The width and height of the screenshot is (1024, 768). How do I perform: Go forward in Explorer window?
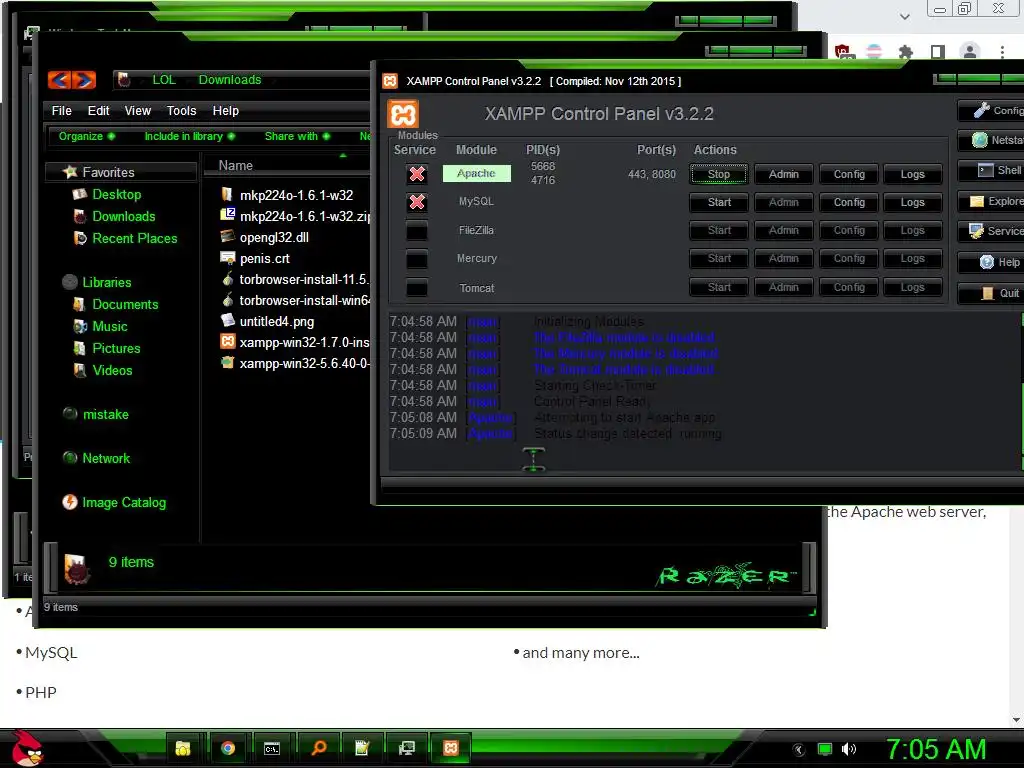pos(84,80)
